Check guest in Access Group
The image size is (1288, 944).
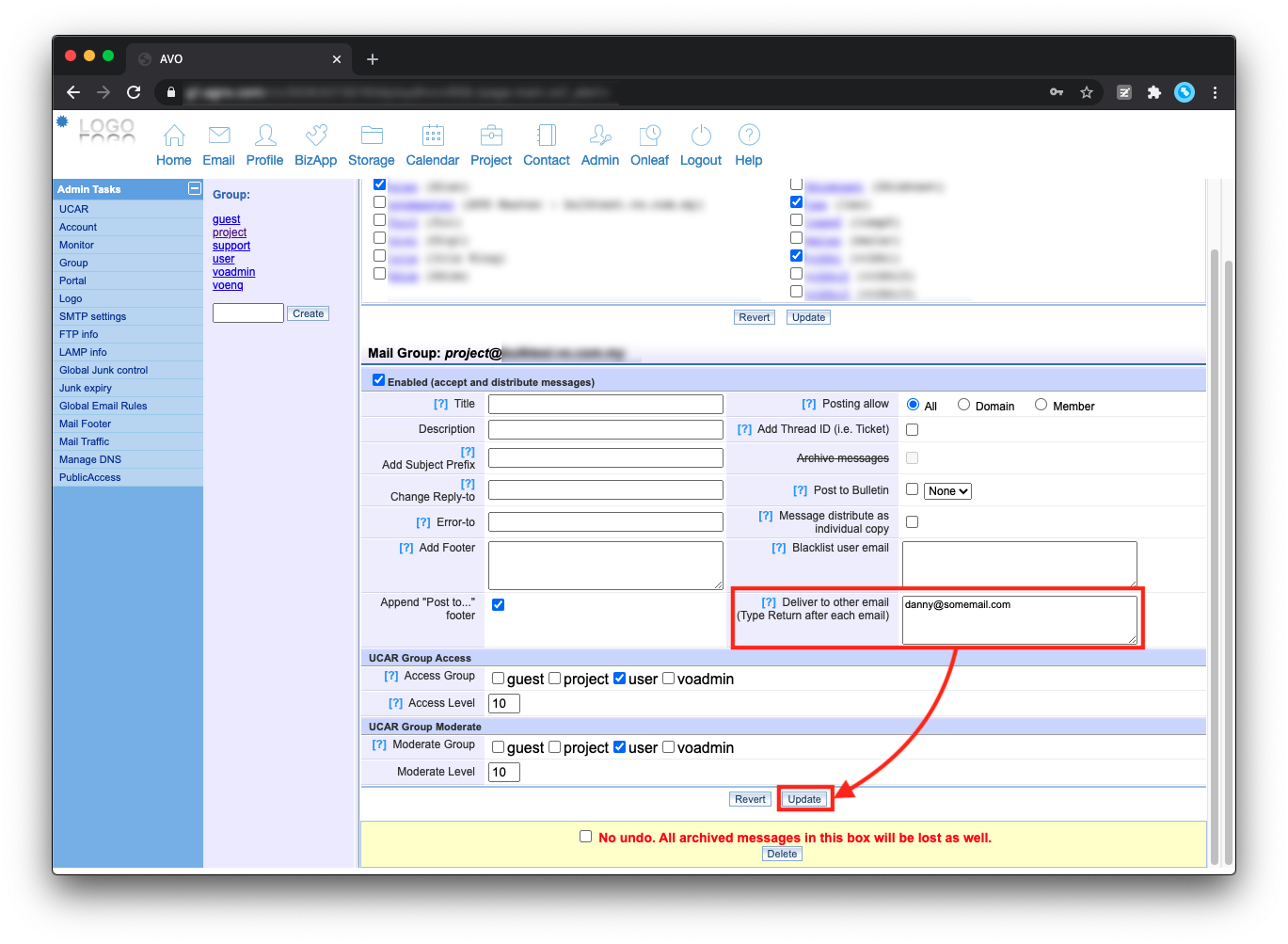(x=498, y=679)
